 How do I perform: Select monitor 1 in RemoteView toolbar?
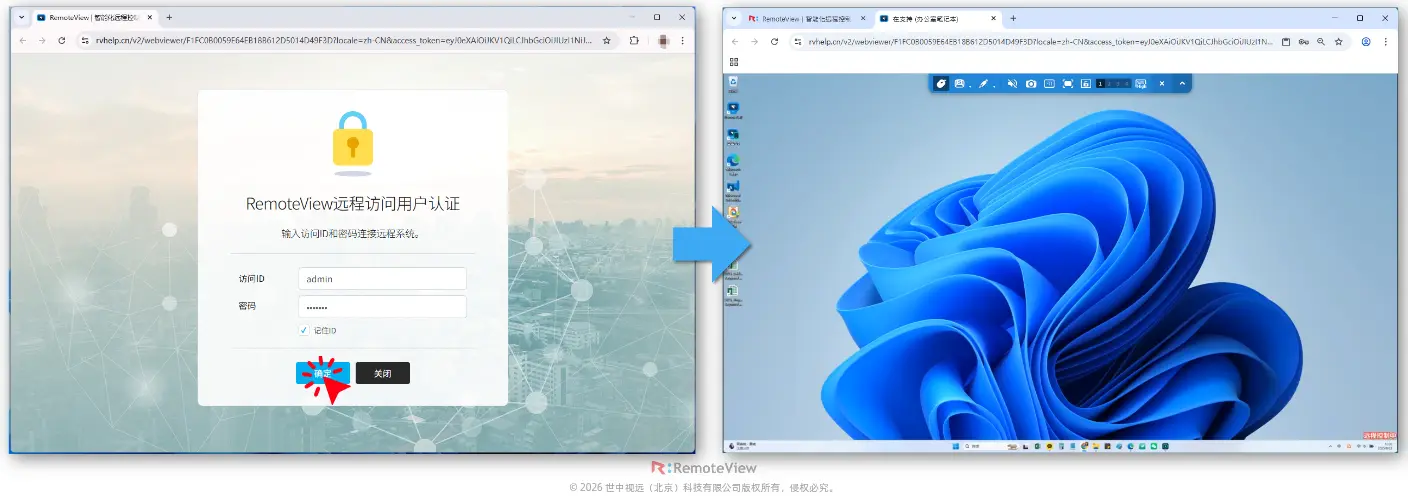(x=1100, y=83)
